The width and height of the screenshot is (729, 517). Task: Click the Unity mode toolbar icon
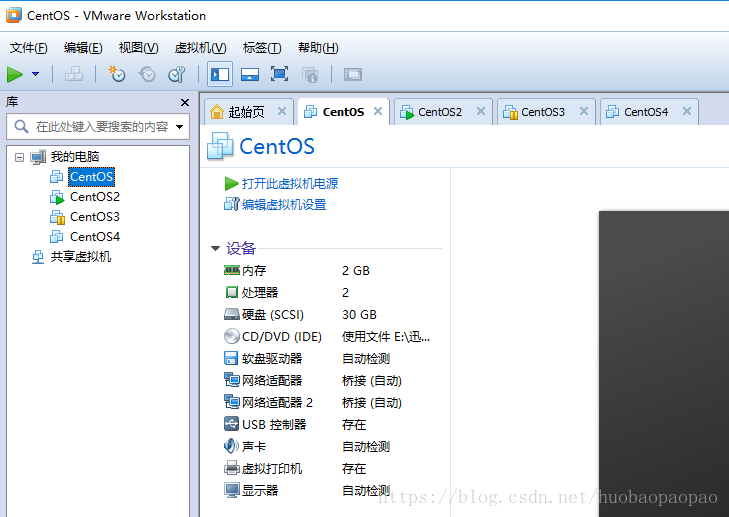(310, 74)
